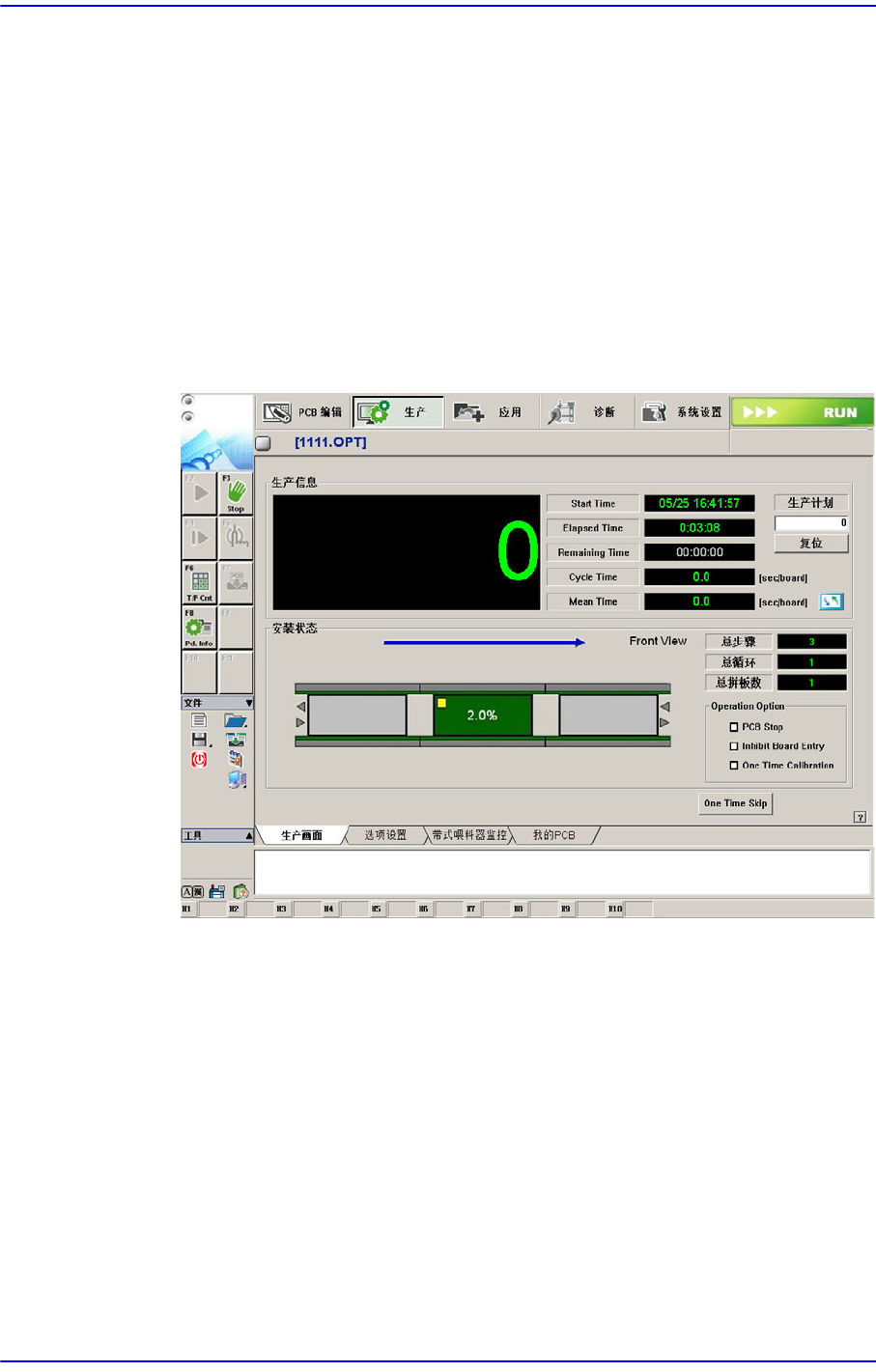Click the F5 cycle stop button

point(237,538)
